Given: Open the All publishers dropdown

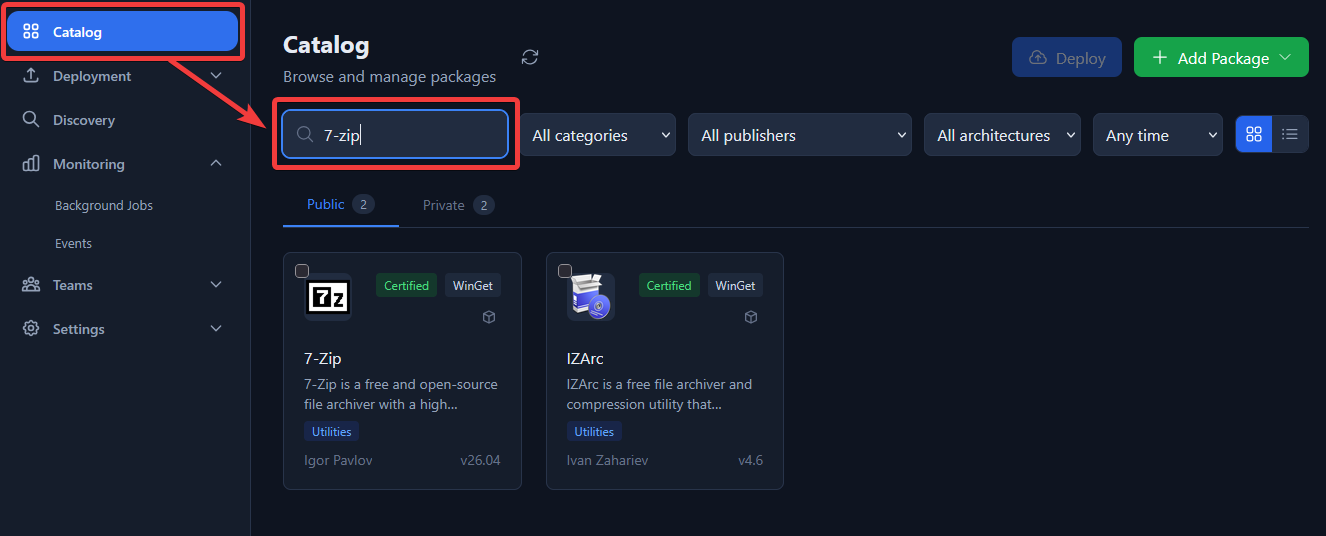Looking at the screenshot, I should pyautogui.click(x=800, y=135).
